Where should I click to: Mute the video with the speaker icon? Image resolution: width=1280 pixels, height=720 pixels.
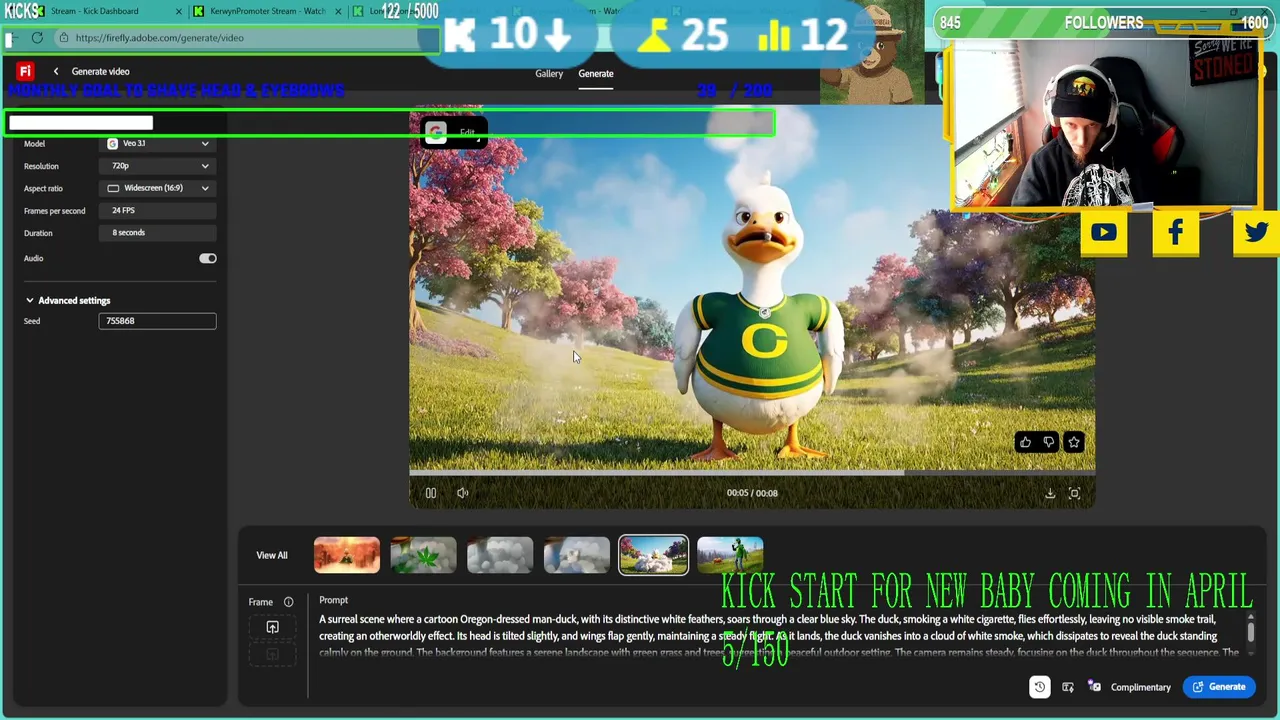tap(462, 493)
